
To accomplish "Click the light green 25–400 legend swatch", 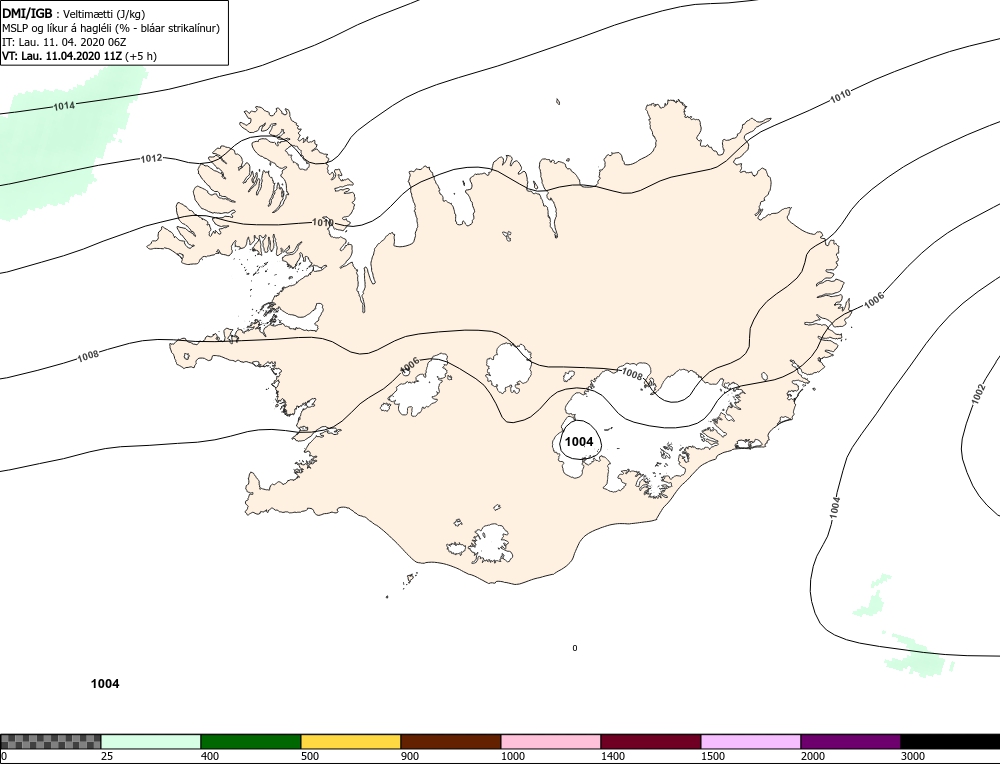I will [x=151, y=742].
